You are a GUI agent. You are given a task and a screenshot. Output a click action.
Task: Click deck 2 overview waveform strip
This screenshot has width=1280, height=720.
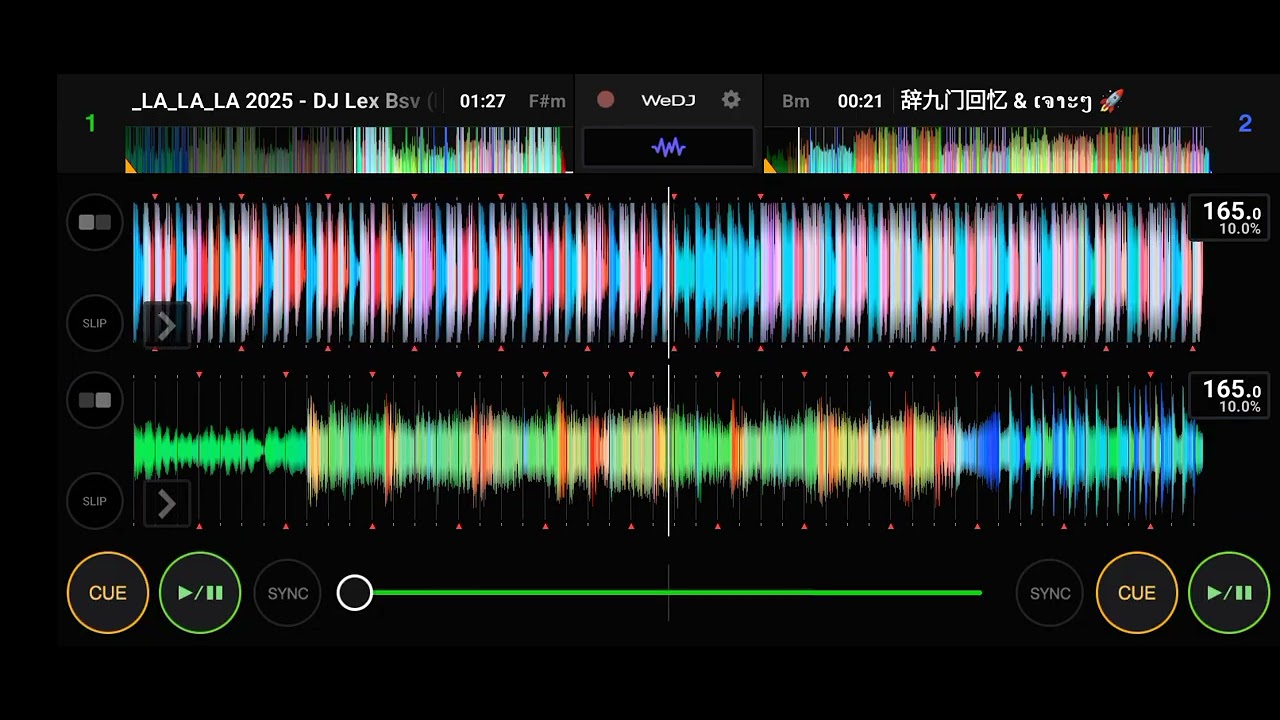coord(987,150)
